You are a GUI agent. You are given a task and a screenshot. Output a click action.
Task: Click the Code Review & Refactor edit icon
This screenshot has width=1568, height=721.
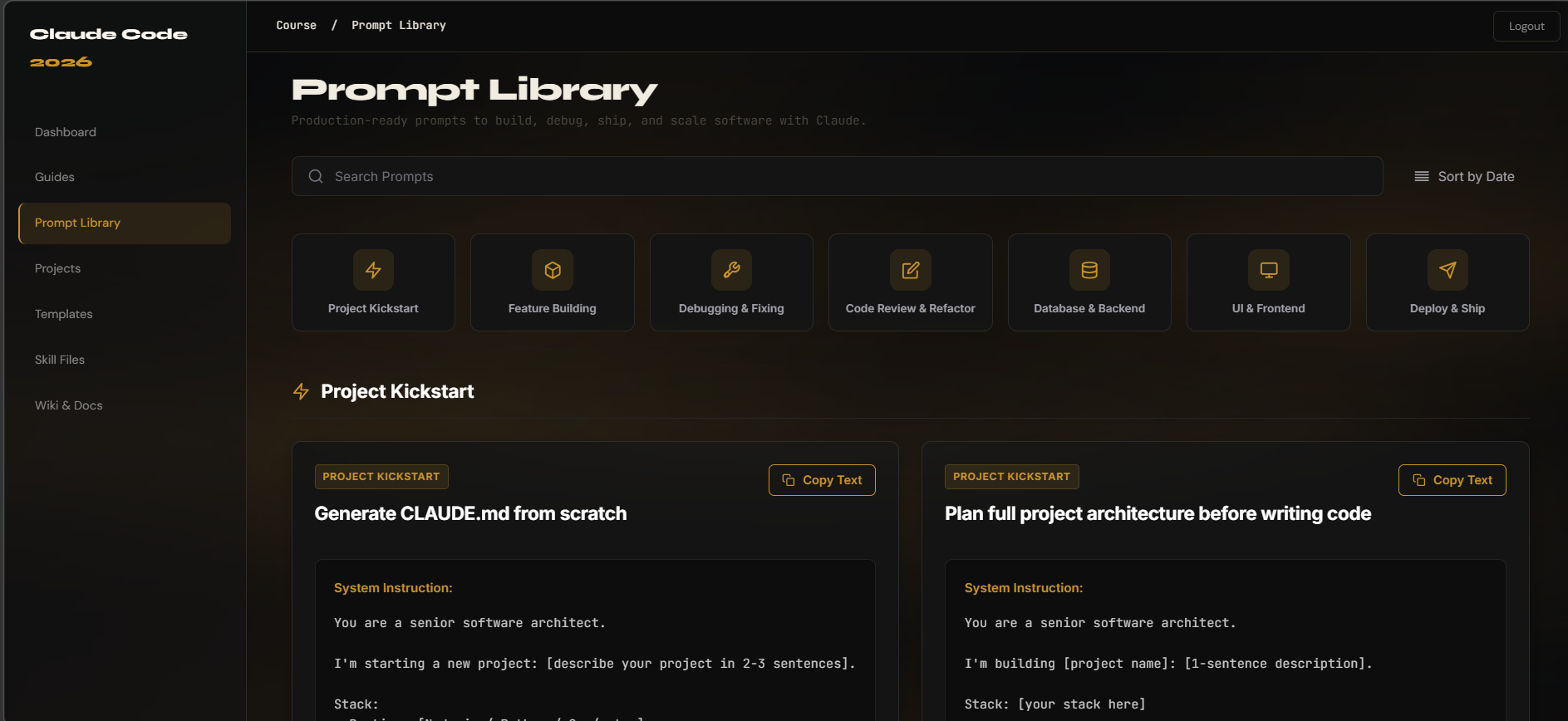[x=911, y=270]
